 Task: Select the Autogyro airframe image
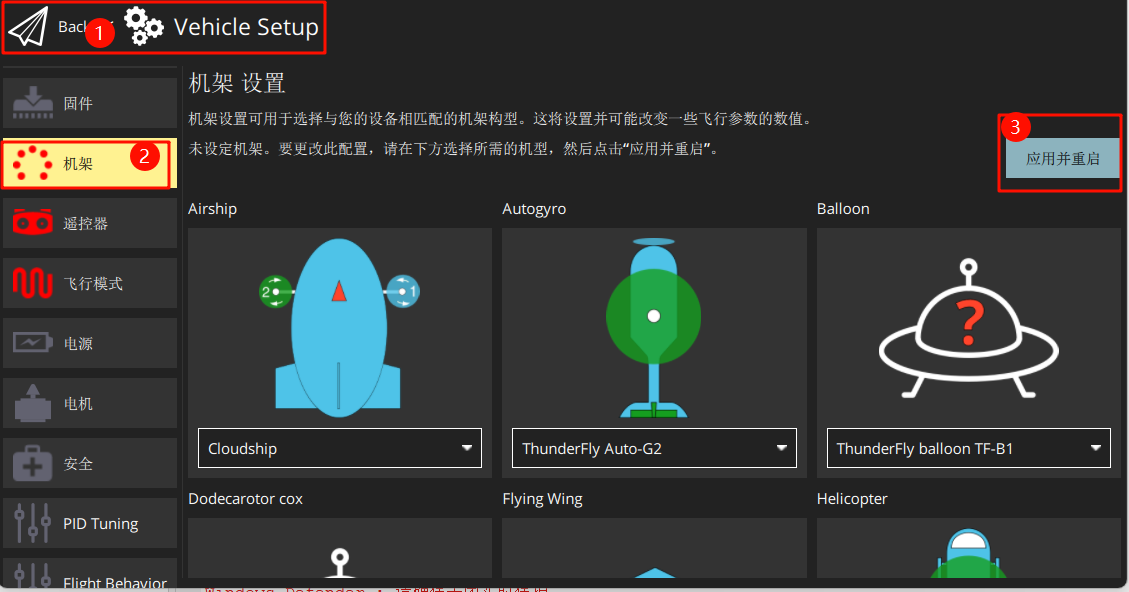(654, 325)
